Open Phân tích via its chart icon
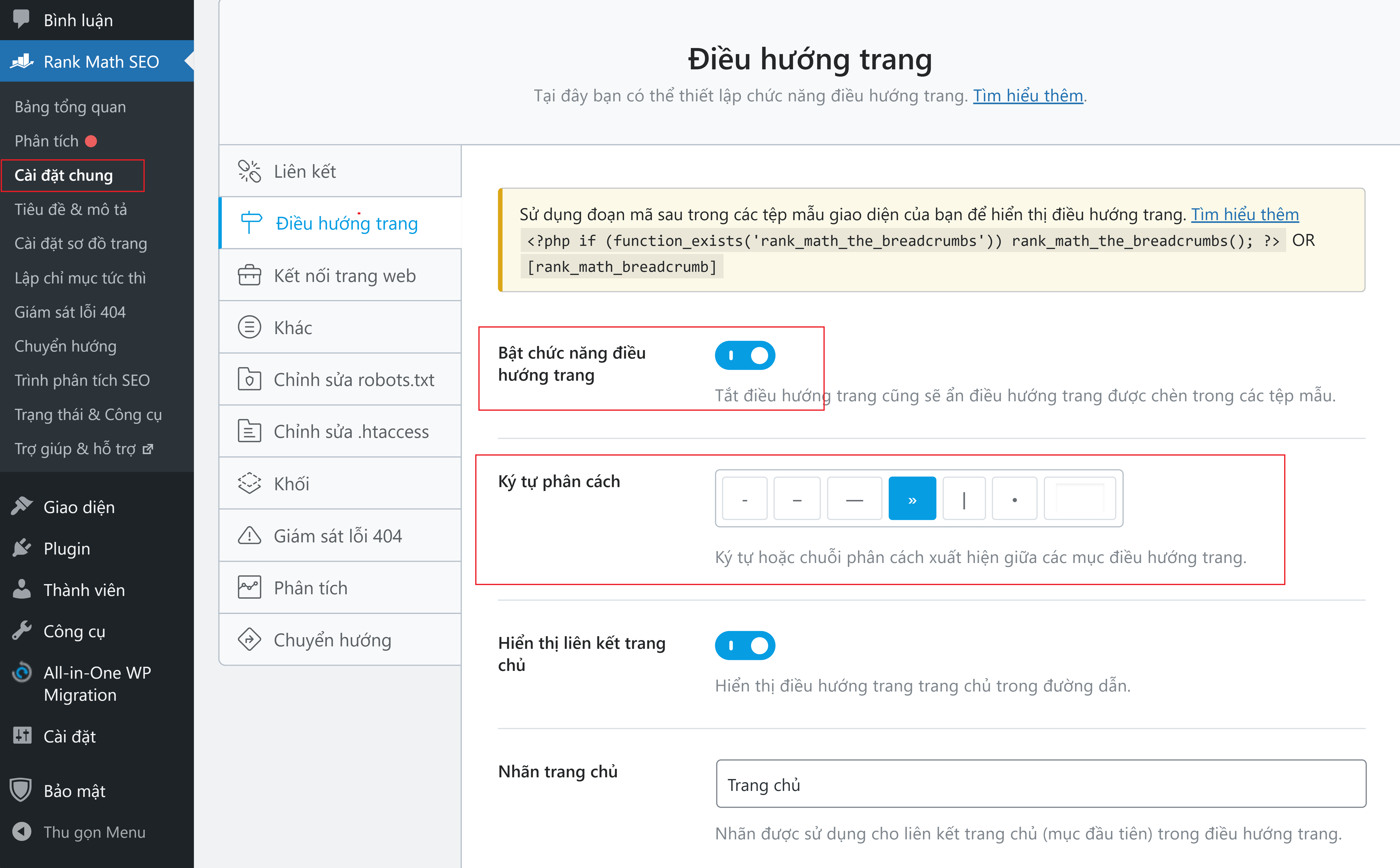Viewport: 1400px width, 868px height. pos(249,587)
